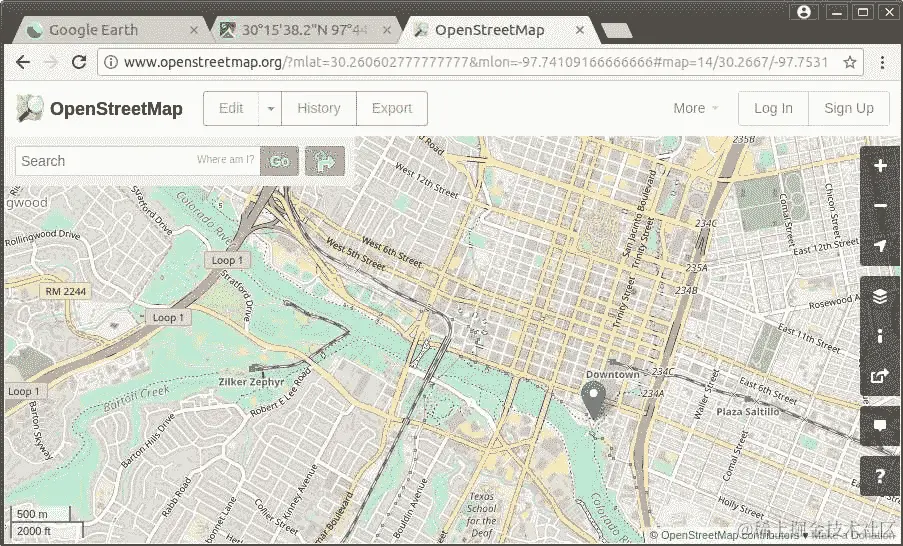
Task: Show my location arrow icon
Action: point(880,246)
